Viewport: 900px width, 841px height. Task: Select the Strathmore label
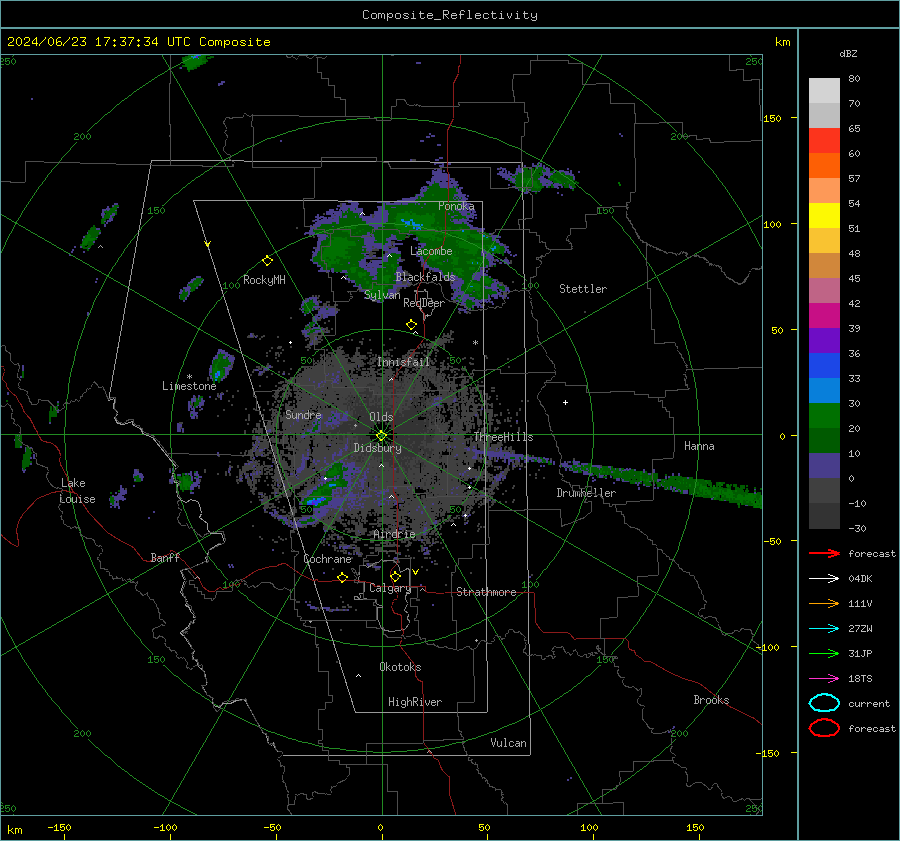pyautogui.click(x=486, y=592)
